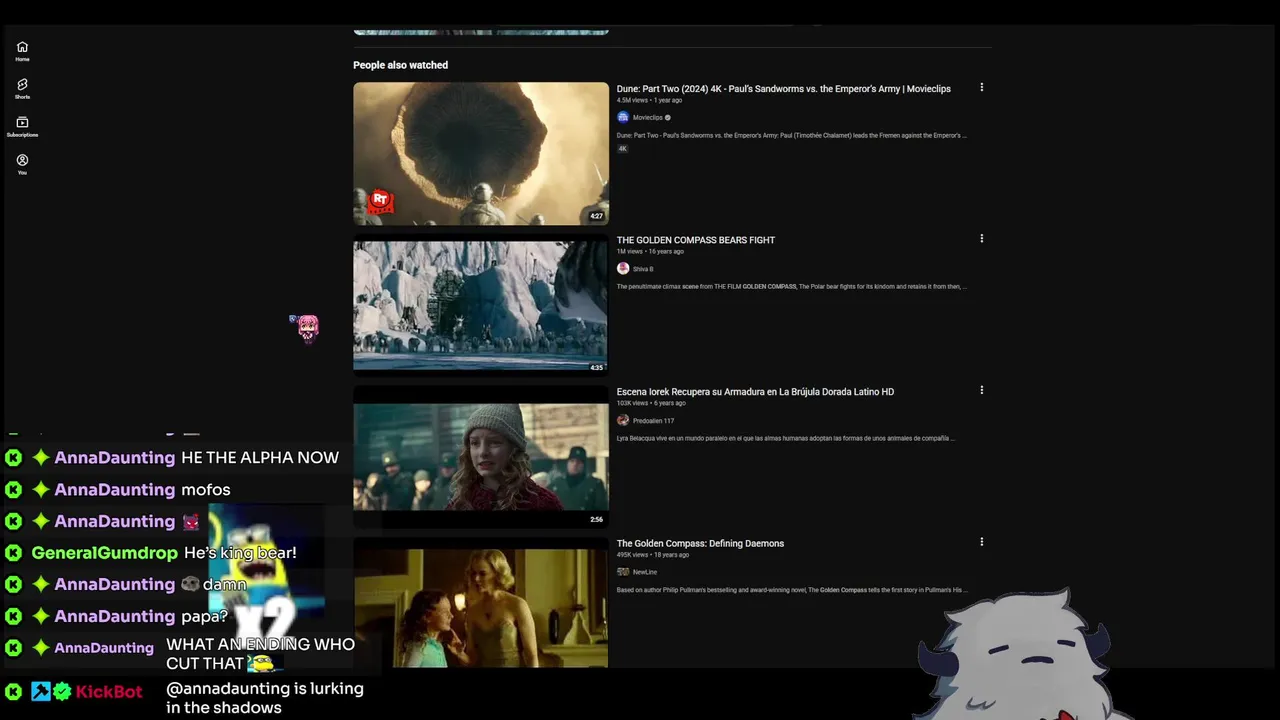The width and height of the screenshot is (1280, 720).
Task: Open more options for Escena Iorek video
Action: tap(981, 391)
